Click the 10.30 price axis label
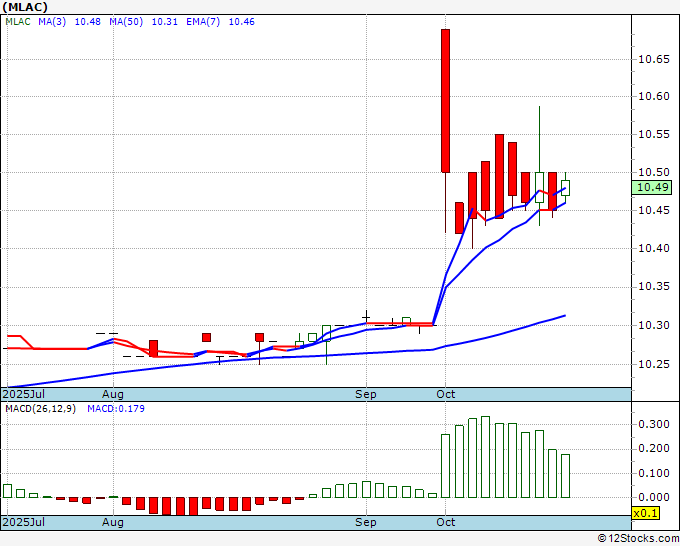680x546 pixels. coord(654,325)
